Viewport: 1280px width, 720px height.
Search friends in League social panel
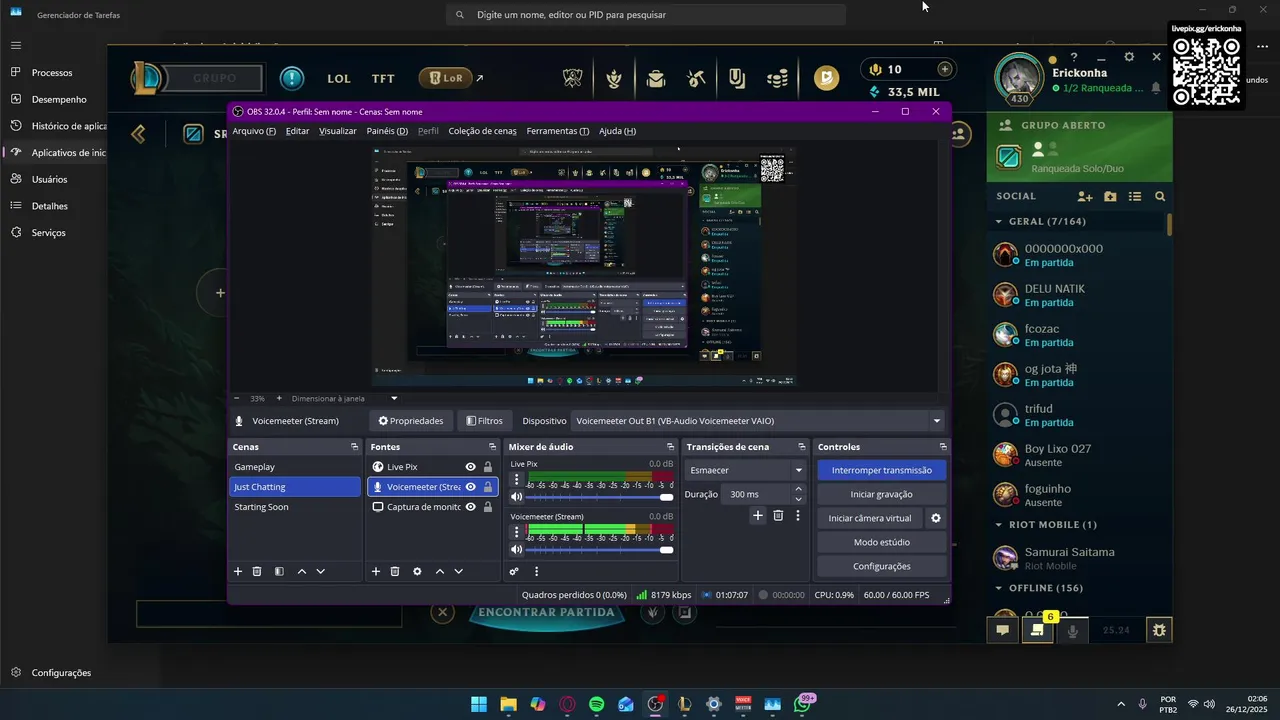1160,197
